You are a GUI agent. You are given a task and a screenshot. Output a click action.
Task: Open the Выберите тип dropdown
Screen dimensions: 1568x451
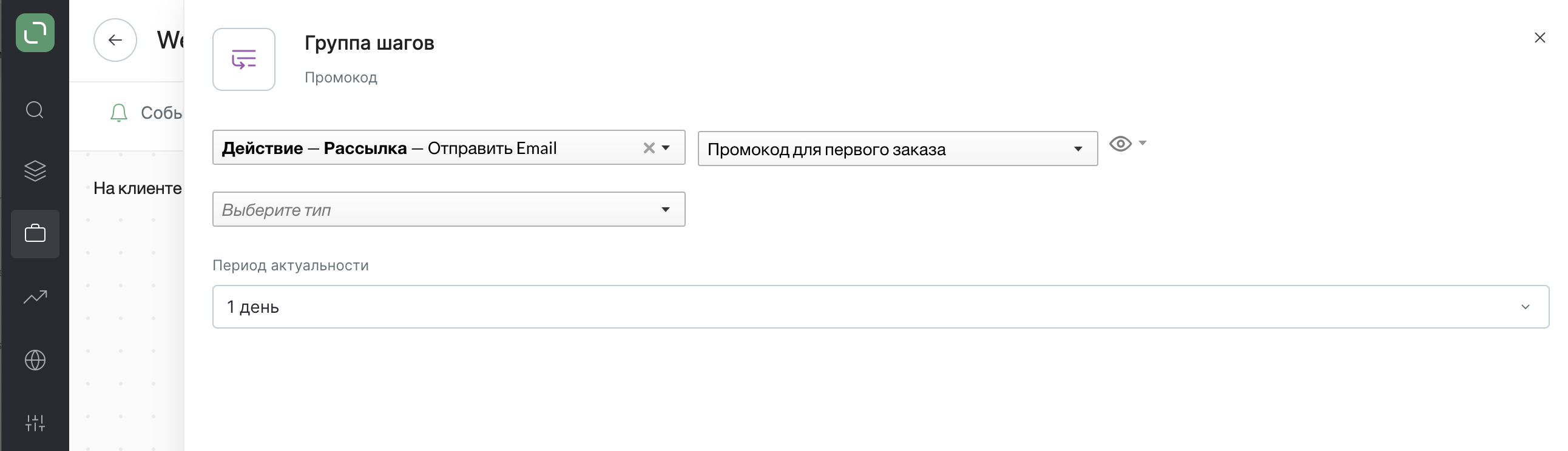[448, 209]
